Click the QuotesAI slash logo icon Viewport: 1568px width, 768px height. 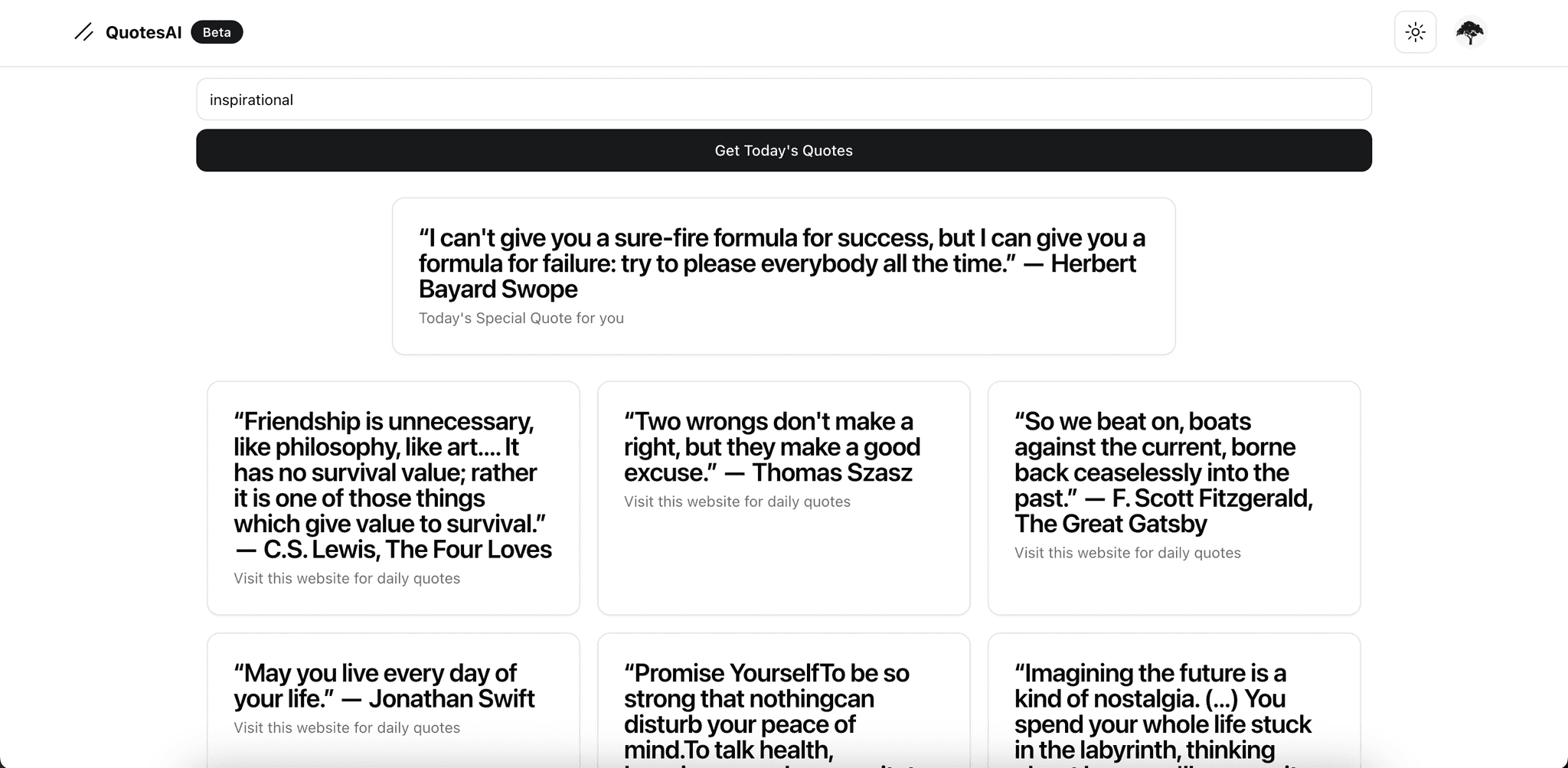tap(84, 32)
